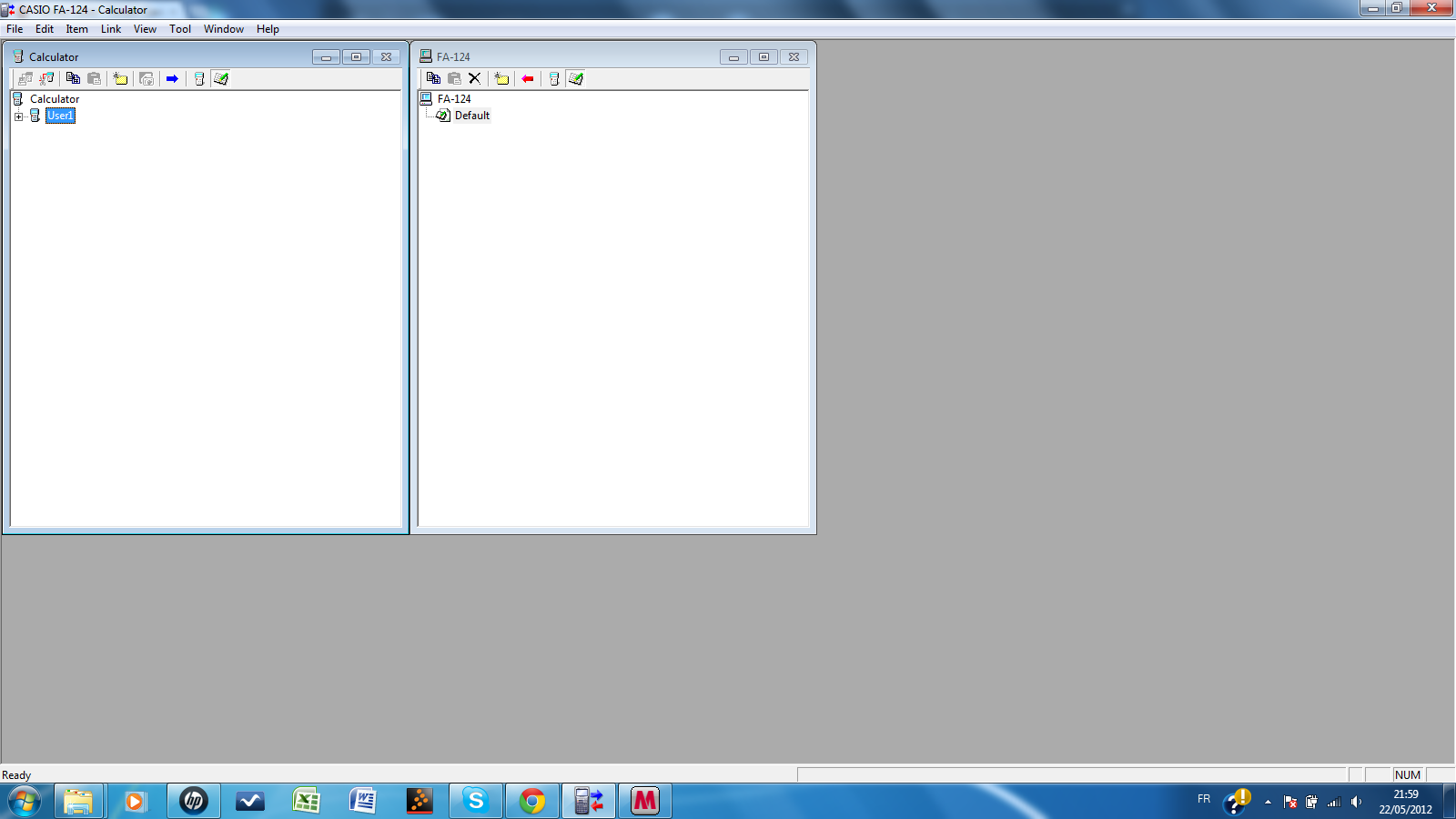The image size is (1456, 819).
Task: Click the FA-124 app icon on the taskbar
Action: (x=589, y=802)
